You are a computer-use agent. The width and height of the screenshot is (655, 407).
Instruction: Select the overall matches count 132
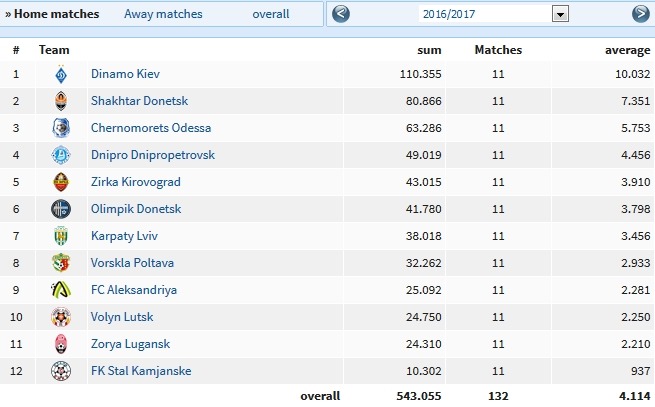pyautogui.click(x=498, y=396)
